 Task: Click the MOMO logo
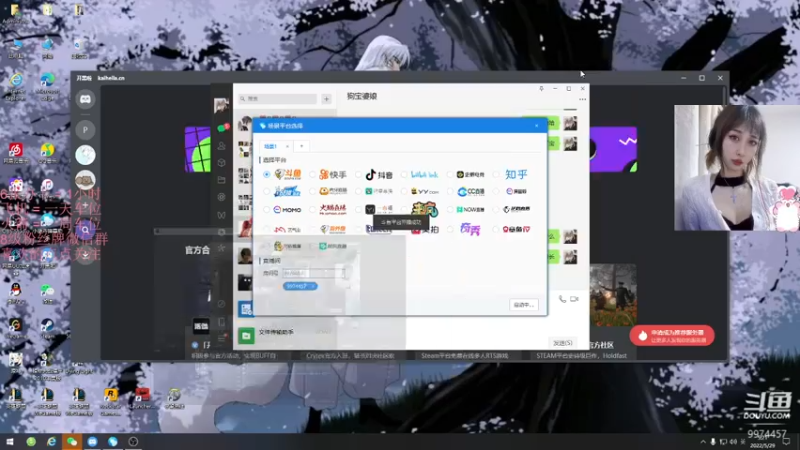pos(287,210)
